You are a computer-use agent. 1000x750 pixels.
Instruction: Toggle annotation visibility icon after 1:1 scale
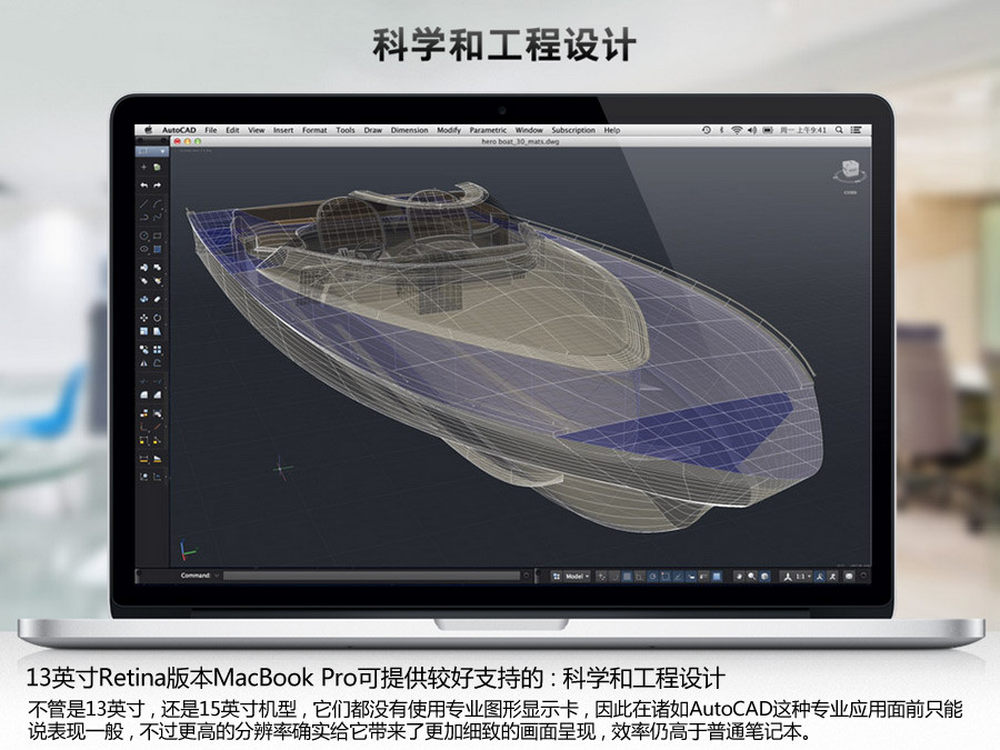point(819,576)
